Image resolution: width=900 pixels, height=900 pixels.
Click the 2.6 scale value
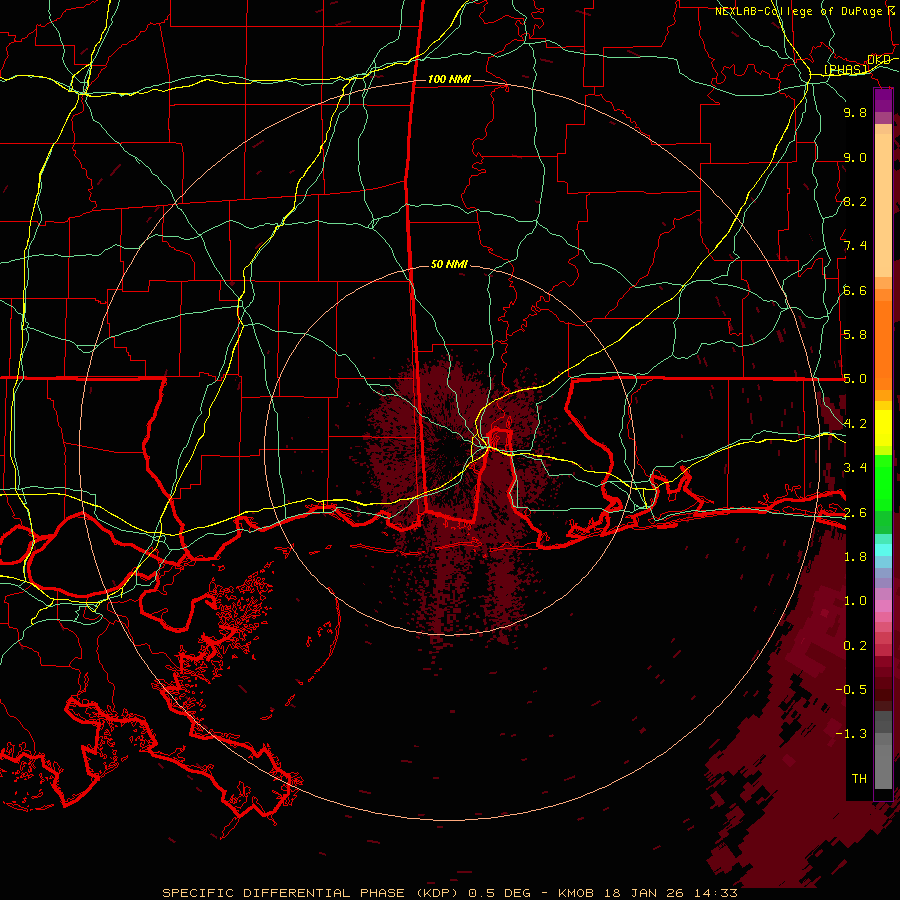click(x=855, y=513)
